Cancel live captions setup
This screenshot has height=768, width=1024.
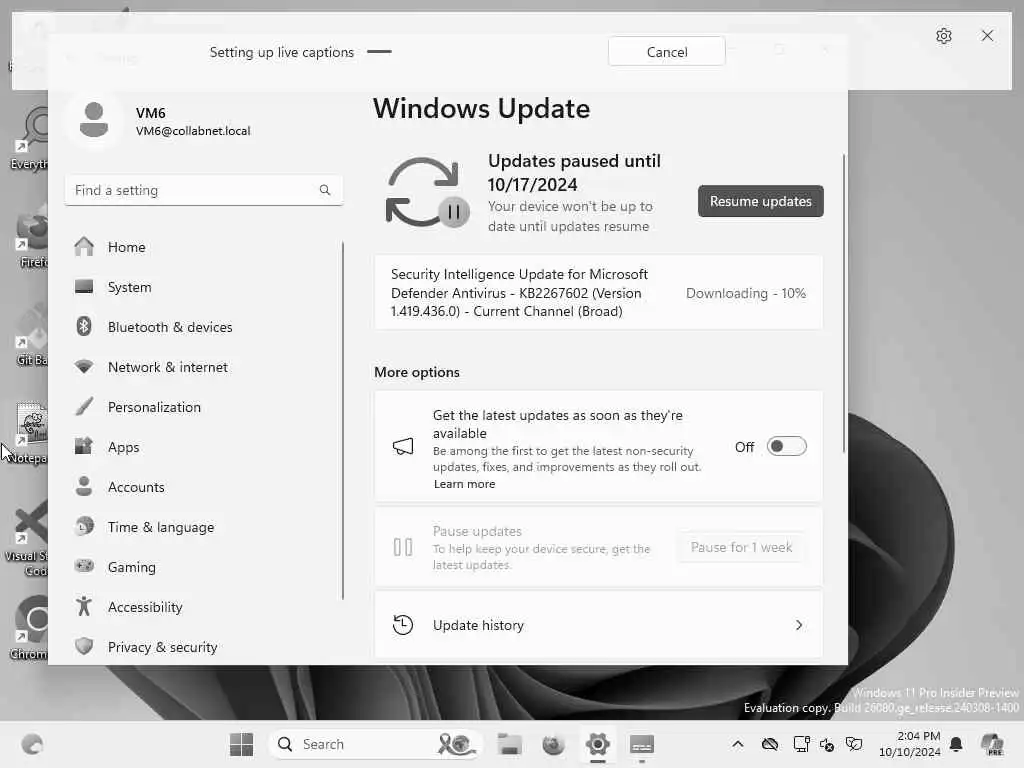click(x=667, y=52)
